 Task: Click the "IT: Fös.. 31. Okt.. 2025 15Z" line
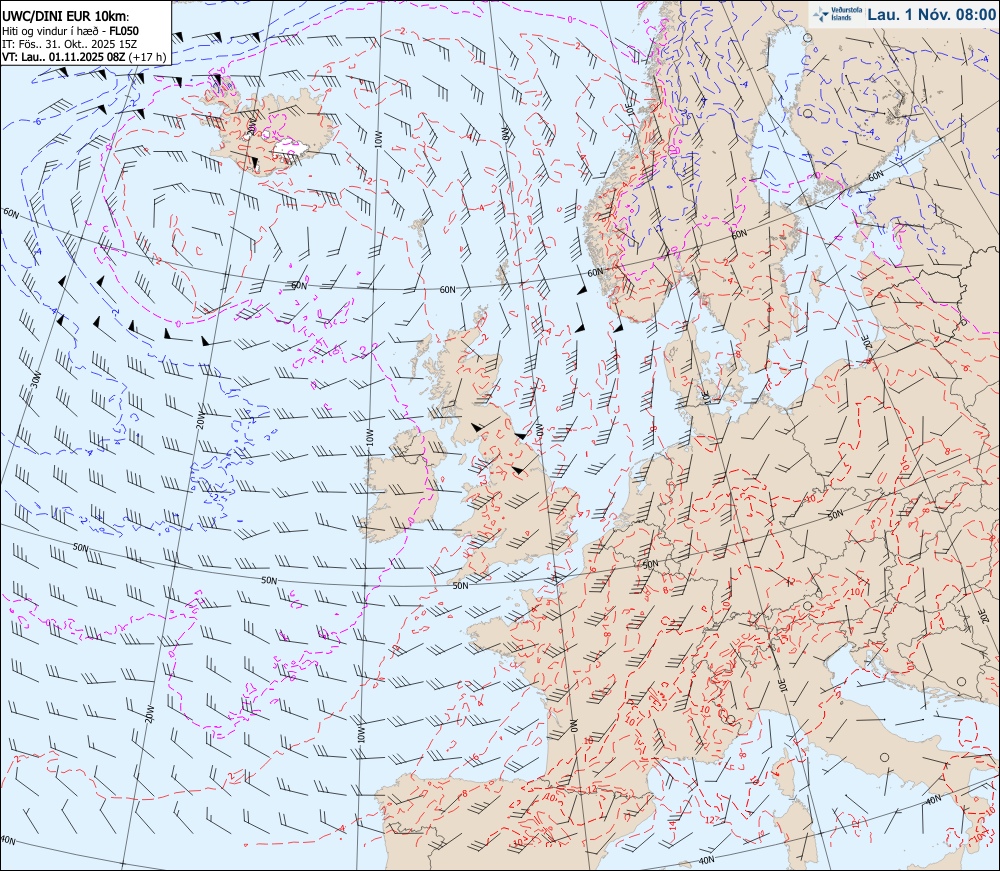click(70, 44)
